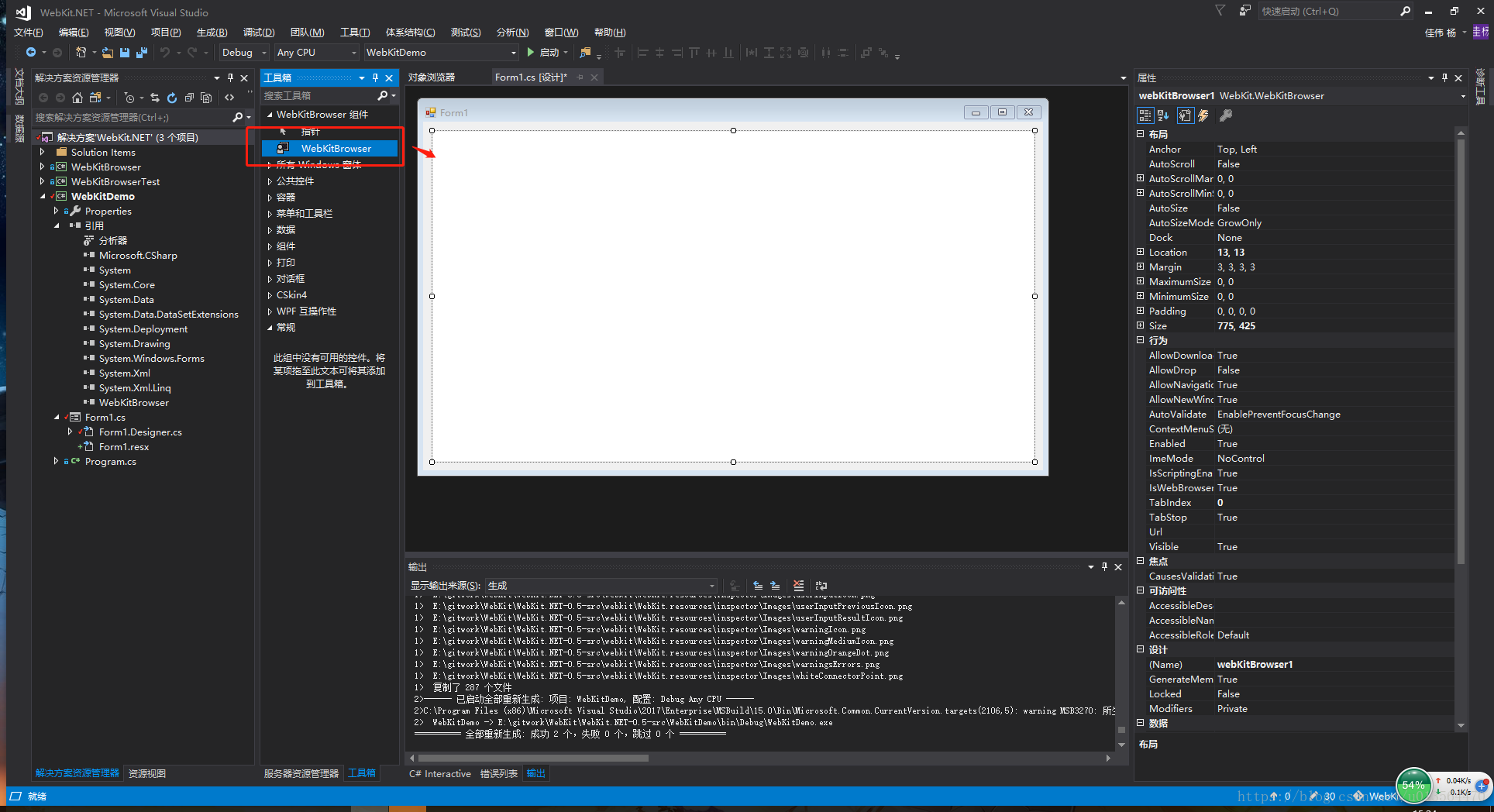
Task: Open the 工具(T) menu
Action: pyautogui.click(x=355, y=33)
